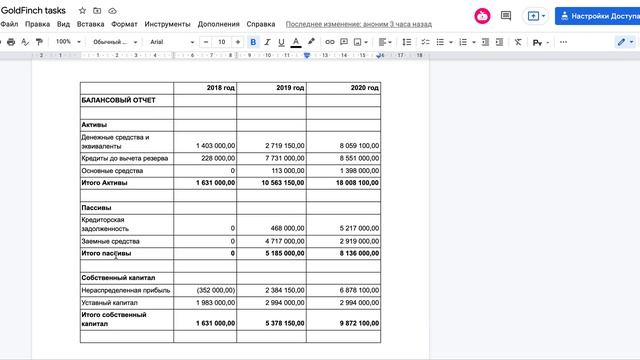Viewport: 640px width, 360px height.
Task: Open the Дополнения menu
Action: (x=218, y=24)
